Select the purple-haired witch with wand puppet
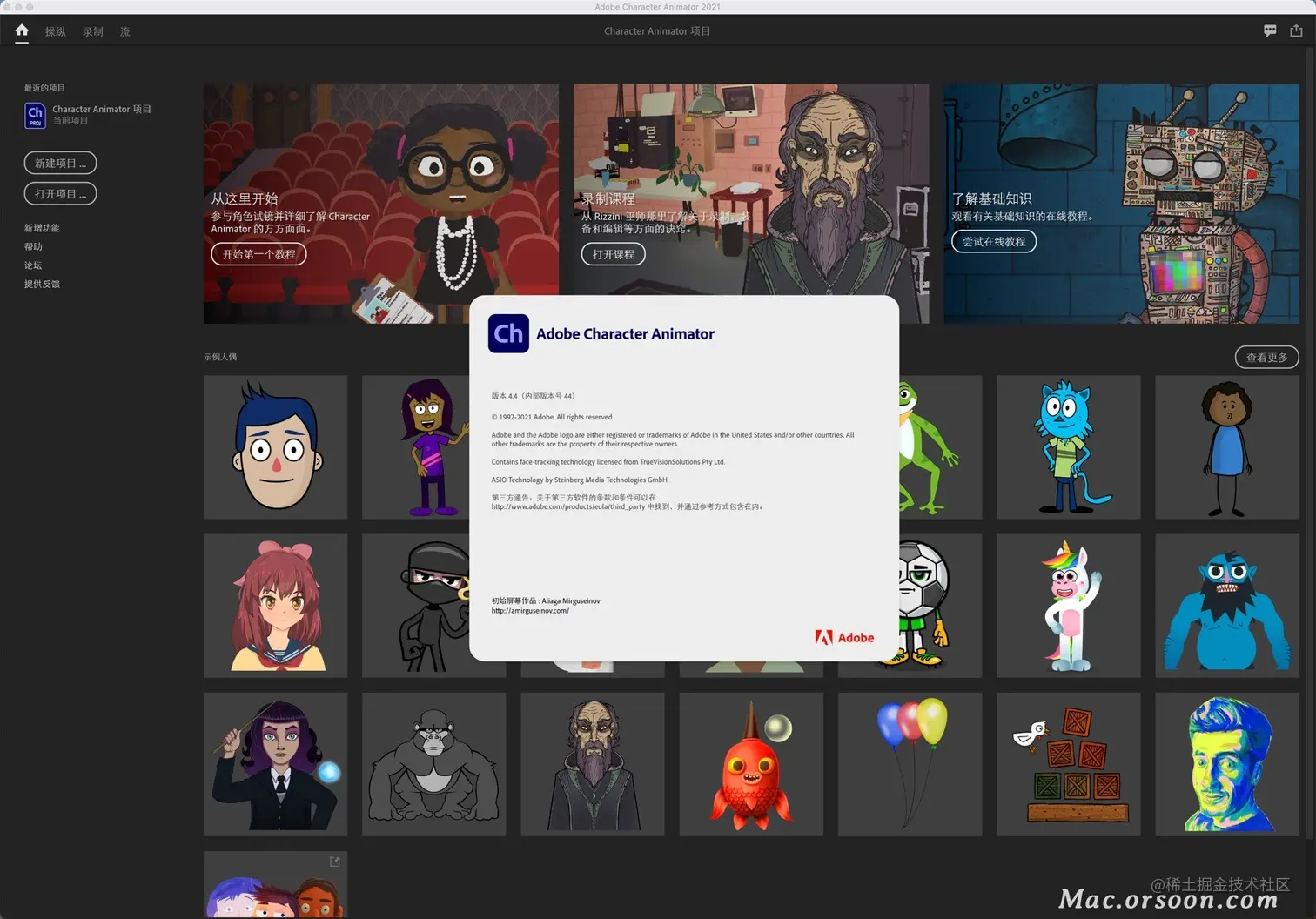 pos(275,764)
